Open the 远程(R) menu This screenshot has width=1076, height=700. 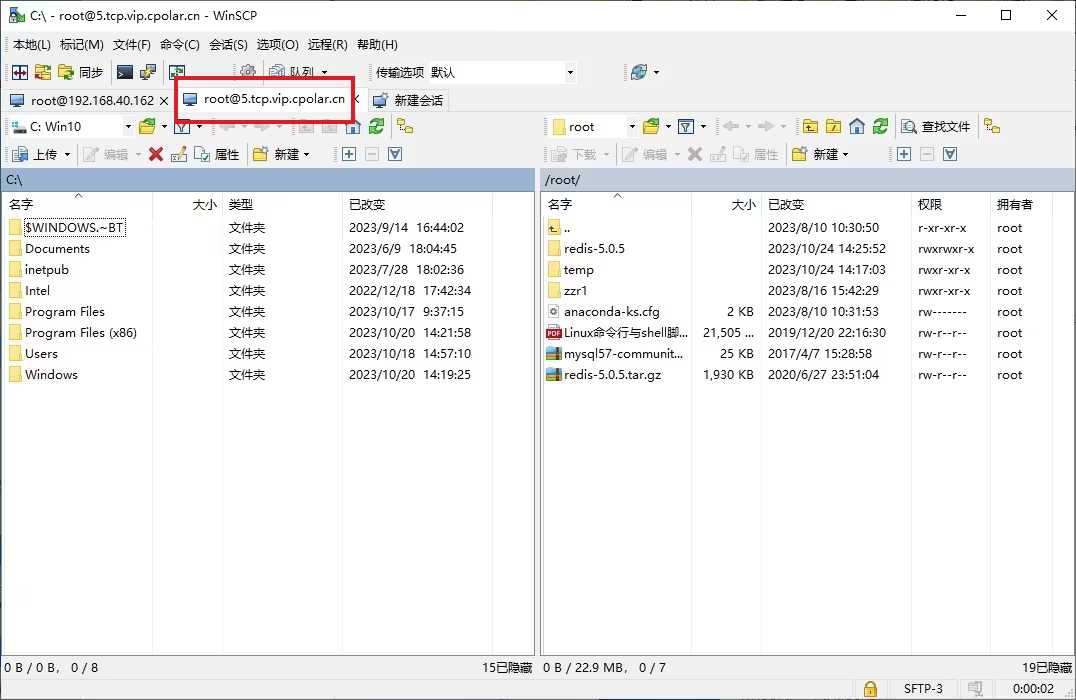pos(327,45)
